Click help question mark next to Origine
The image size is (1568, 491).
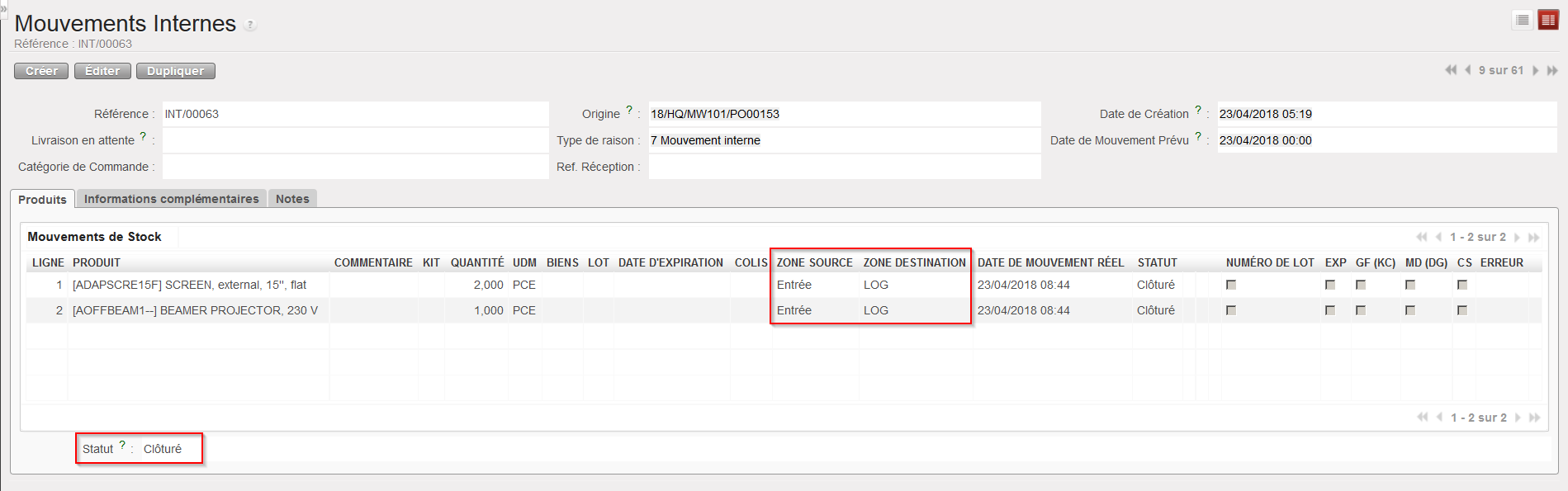click(629, 110)
